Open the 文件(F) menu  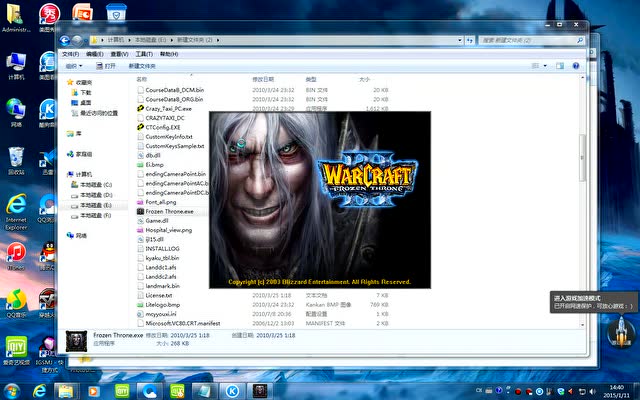point(70,54)
